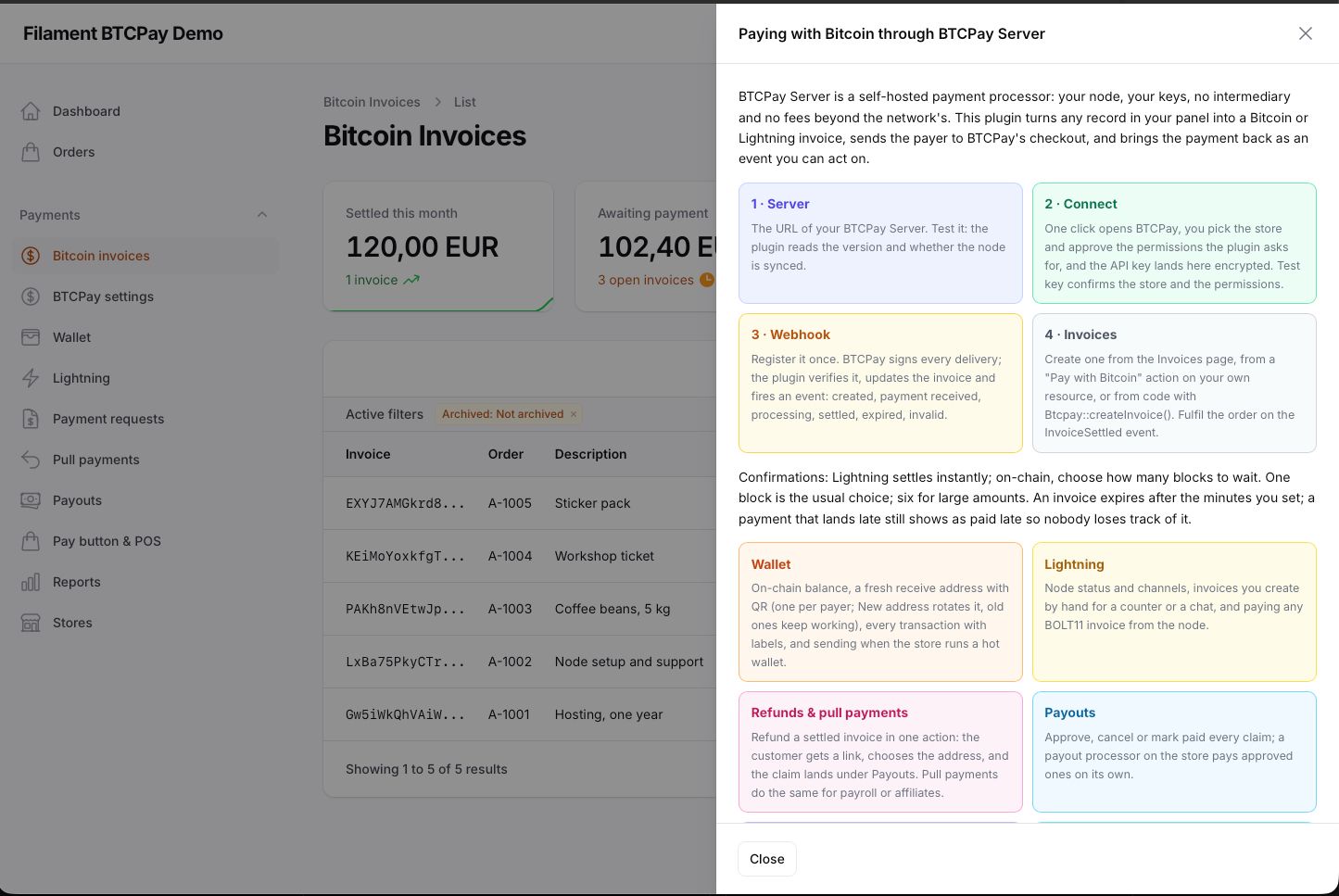This screenshot has height=896, width=1339.
Task: Click the Refunds & pull payments card
Action: click(880, 751)
